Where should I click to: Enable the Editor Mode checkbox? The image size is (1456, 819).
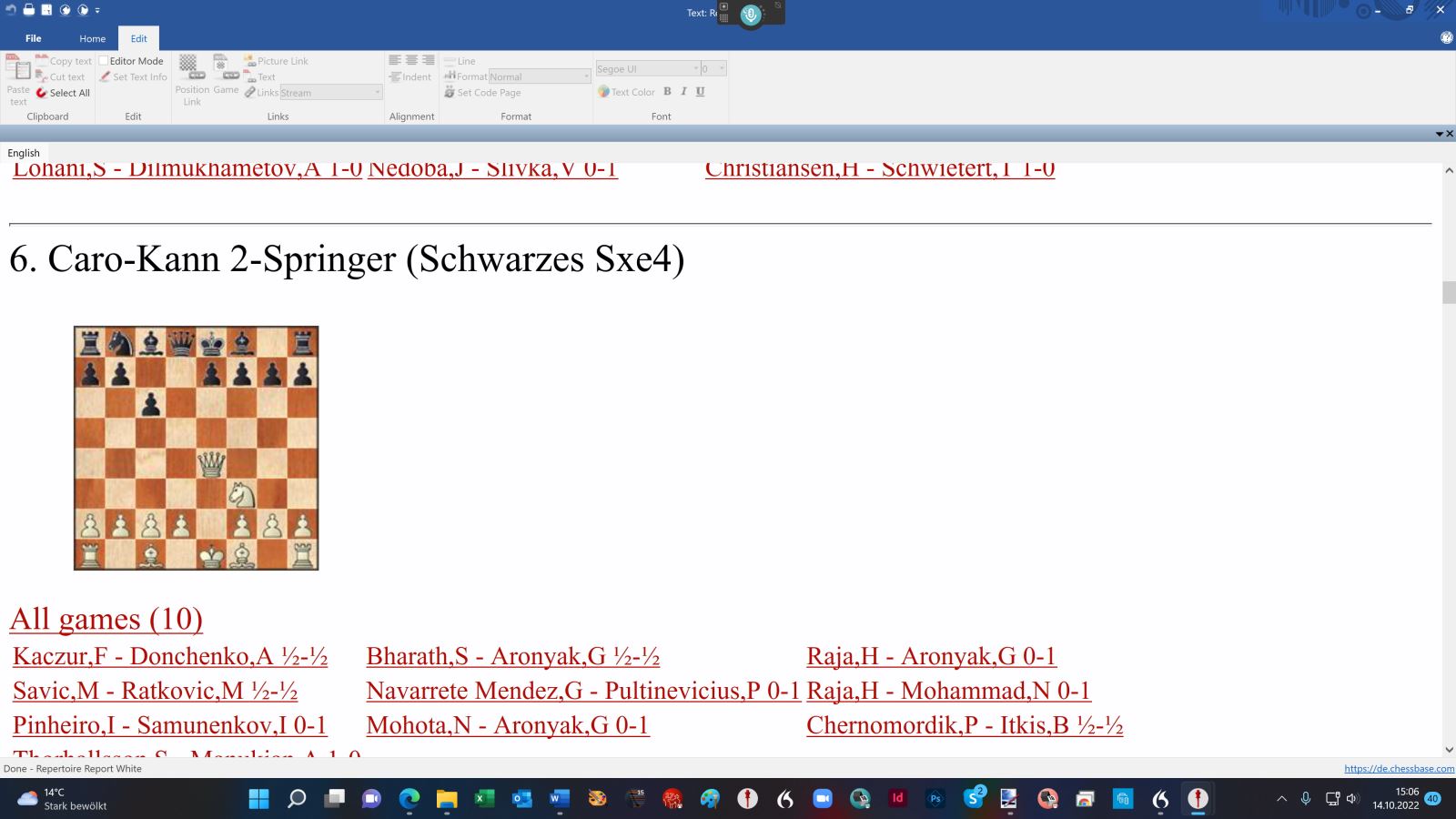pos(104,61)
